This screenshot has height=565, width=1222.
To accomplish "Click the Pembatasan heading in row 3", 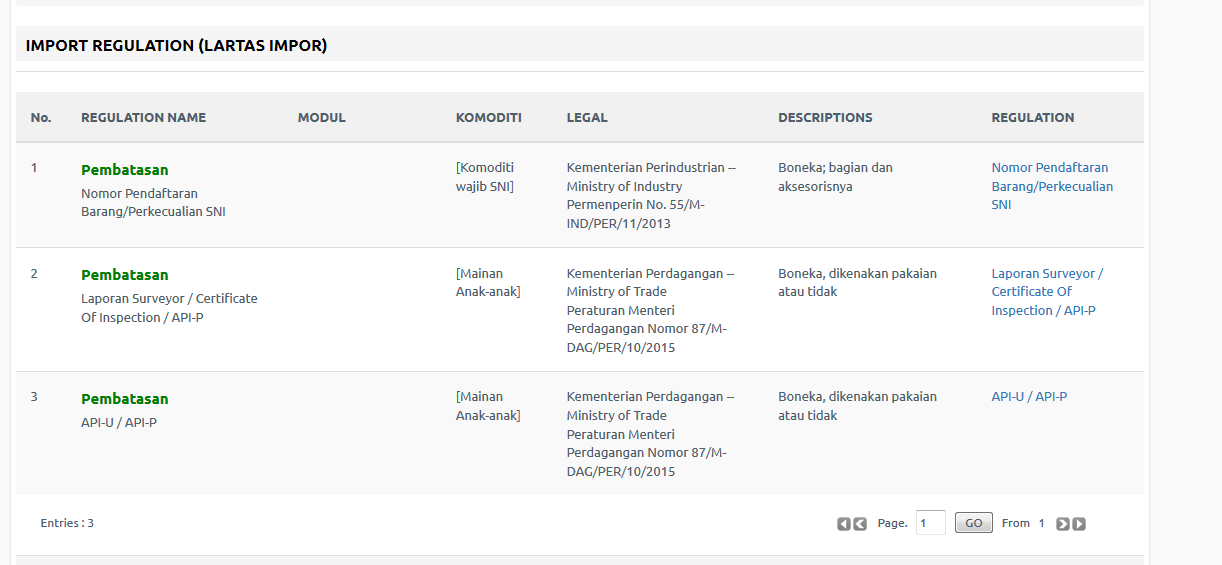I will 125,399.
